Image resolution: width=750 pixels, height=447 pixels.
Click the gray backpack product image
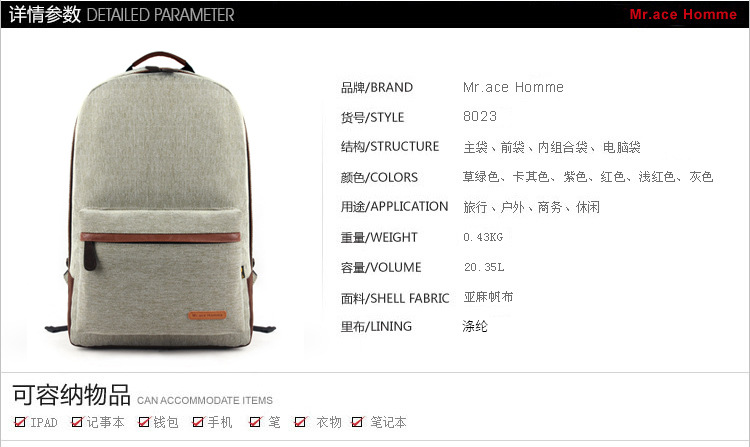pos(160,200)
